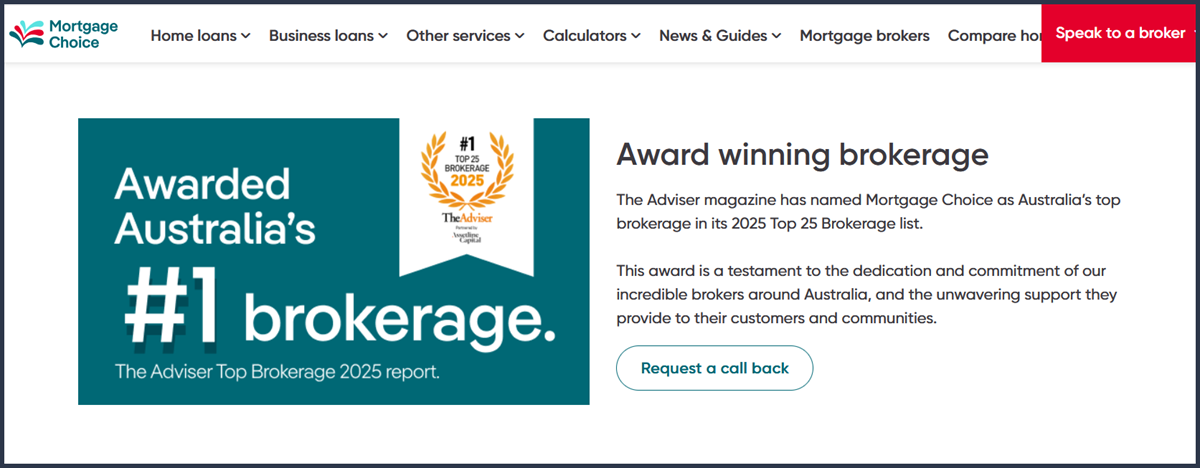The image size is (1200, 468).
Task: Click the Mortgage Choice wave logo icon
Action: (x=26, y=35)
